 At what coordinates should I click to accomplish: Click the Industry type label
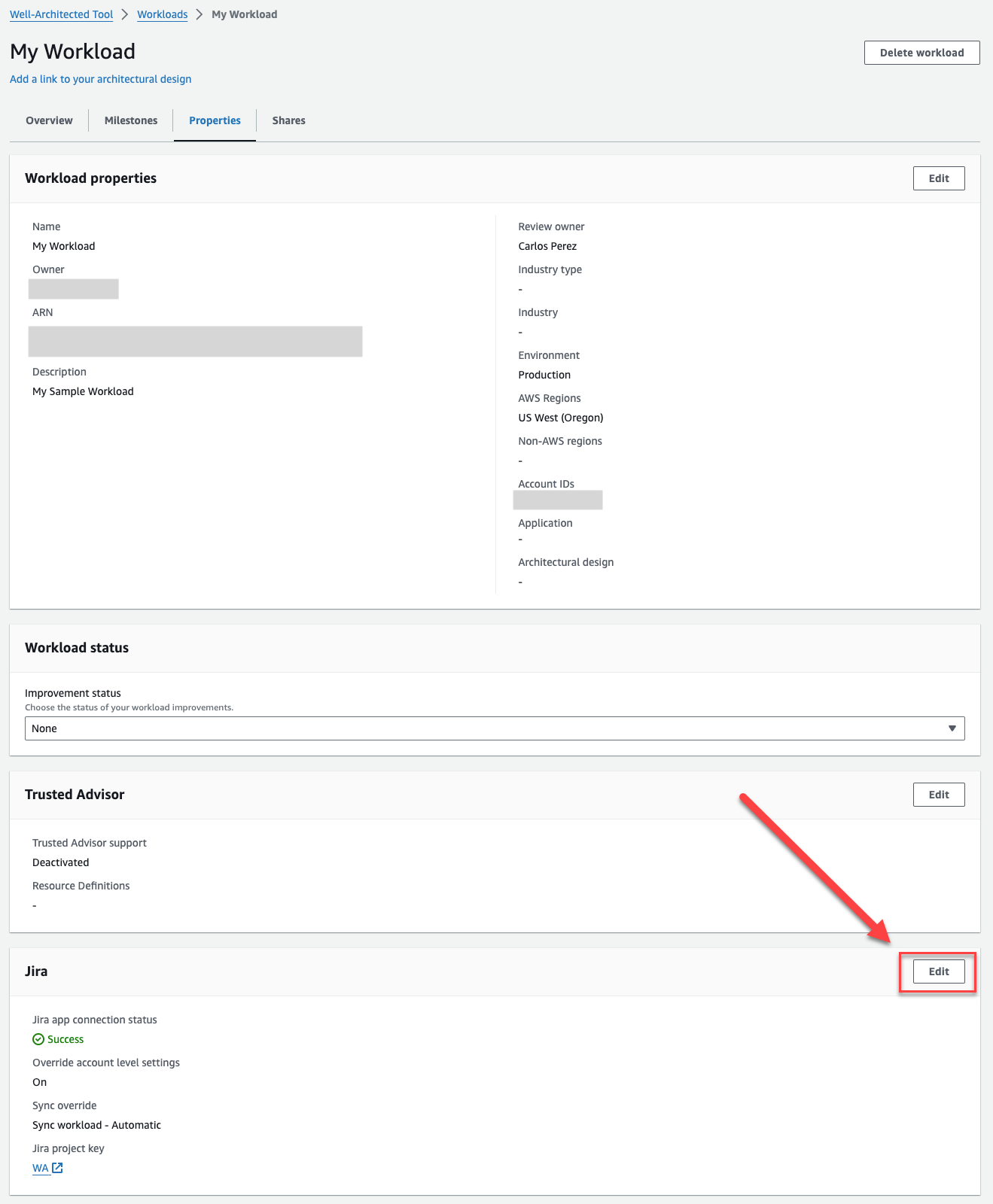point(550,269)
